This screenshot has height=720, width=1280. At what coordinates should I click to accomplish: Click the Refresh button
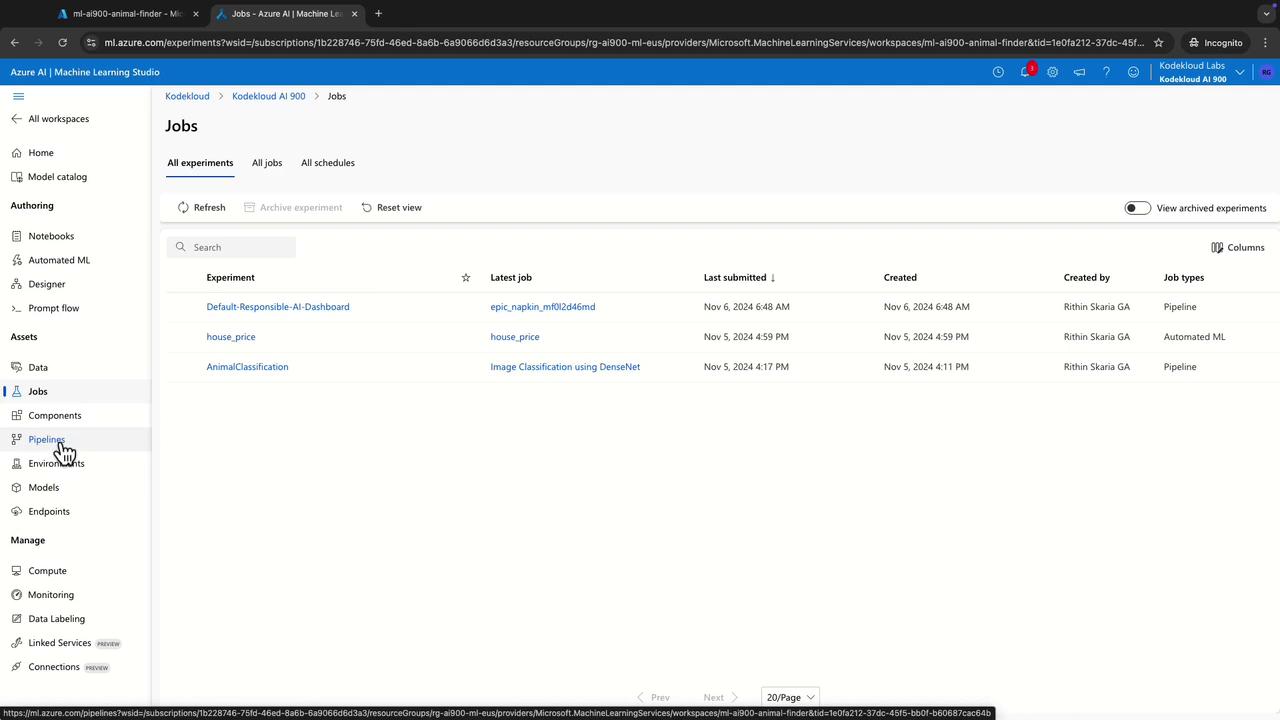coord(201,208)
